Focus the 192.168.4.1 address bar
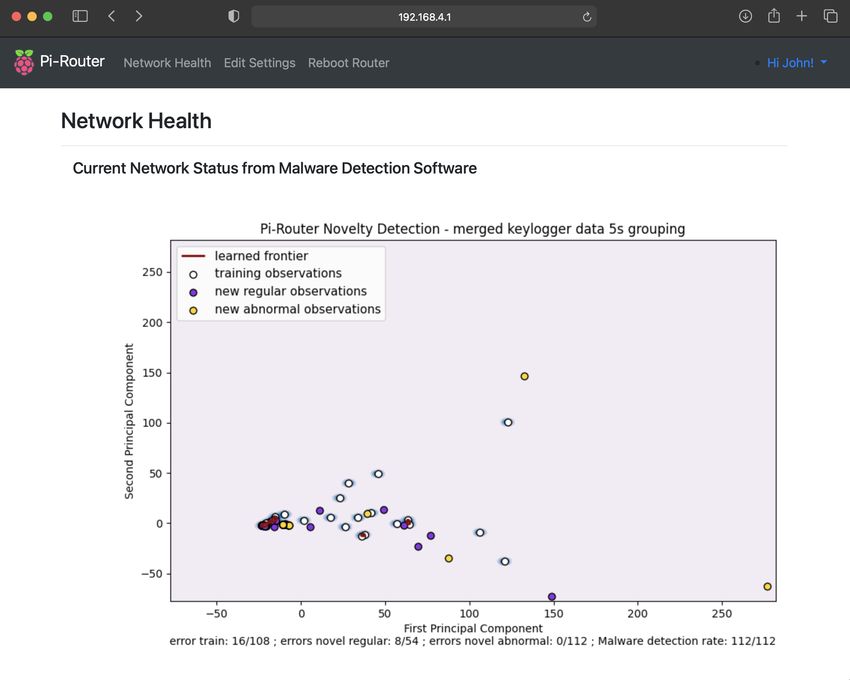 coord(424,17)
